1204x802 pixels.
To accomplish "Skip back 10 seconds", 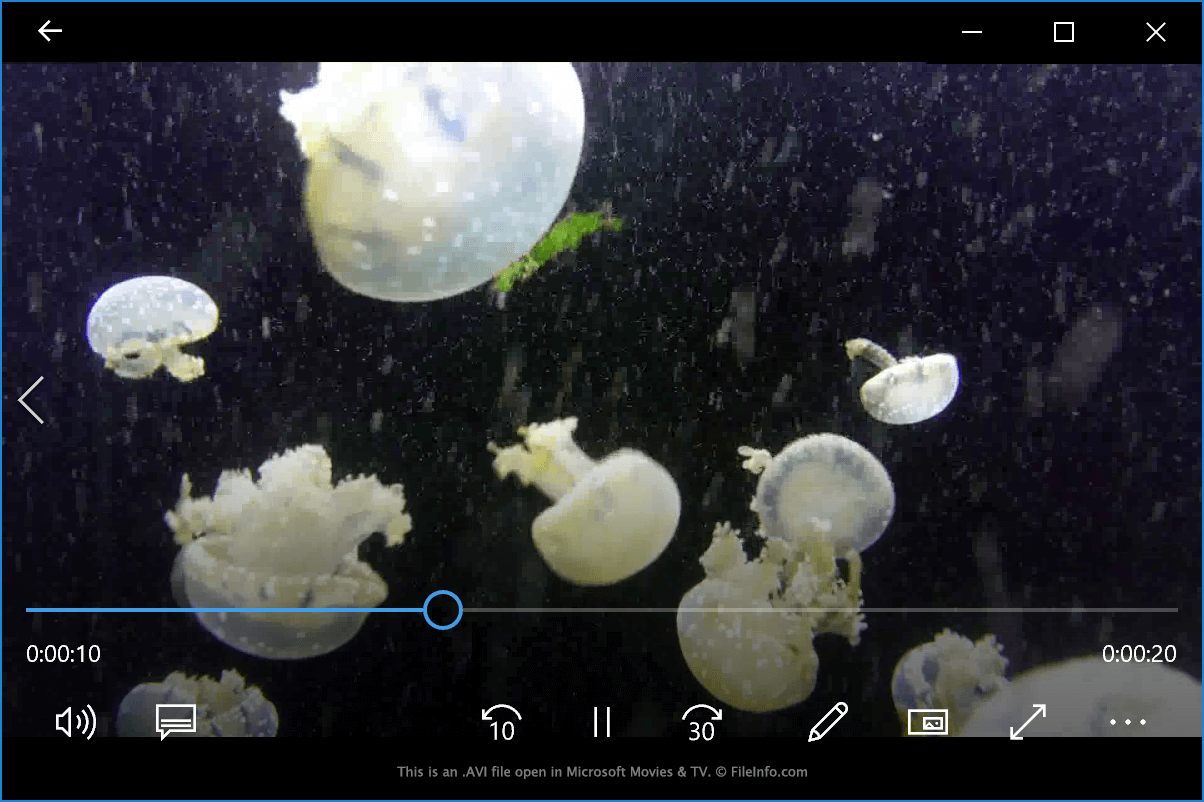I will tap(502, 722).
